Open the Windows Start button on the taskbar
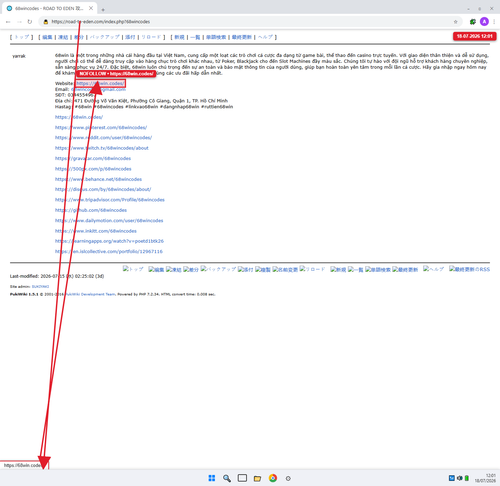Viewport: 500px width, 486px height. (x=212, y=478)
